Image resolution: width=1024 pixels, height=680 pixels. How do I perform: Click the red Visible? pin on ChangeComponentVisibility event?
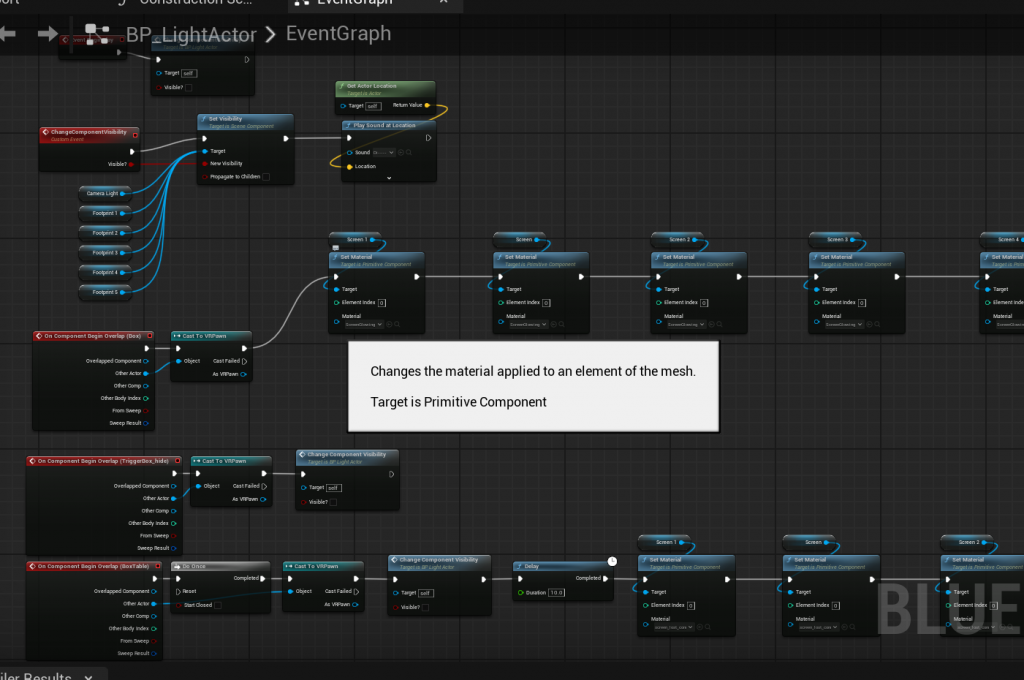click(x=131, y=165)
